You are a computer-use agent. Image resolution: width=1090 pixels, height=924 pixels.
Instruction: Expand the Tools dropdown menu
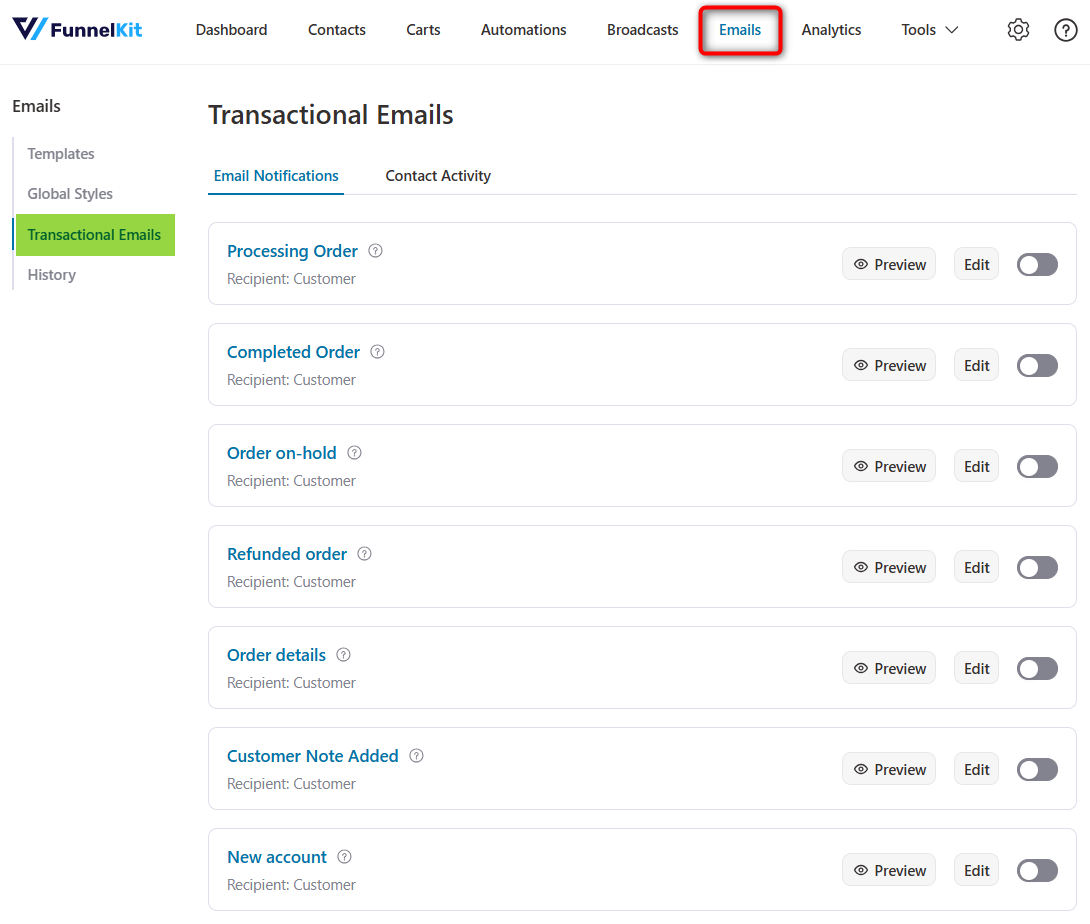pyautogui.click(x=929, y=30)
